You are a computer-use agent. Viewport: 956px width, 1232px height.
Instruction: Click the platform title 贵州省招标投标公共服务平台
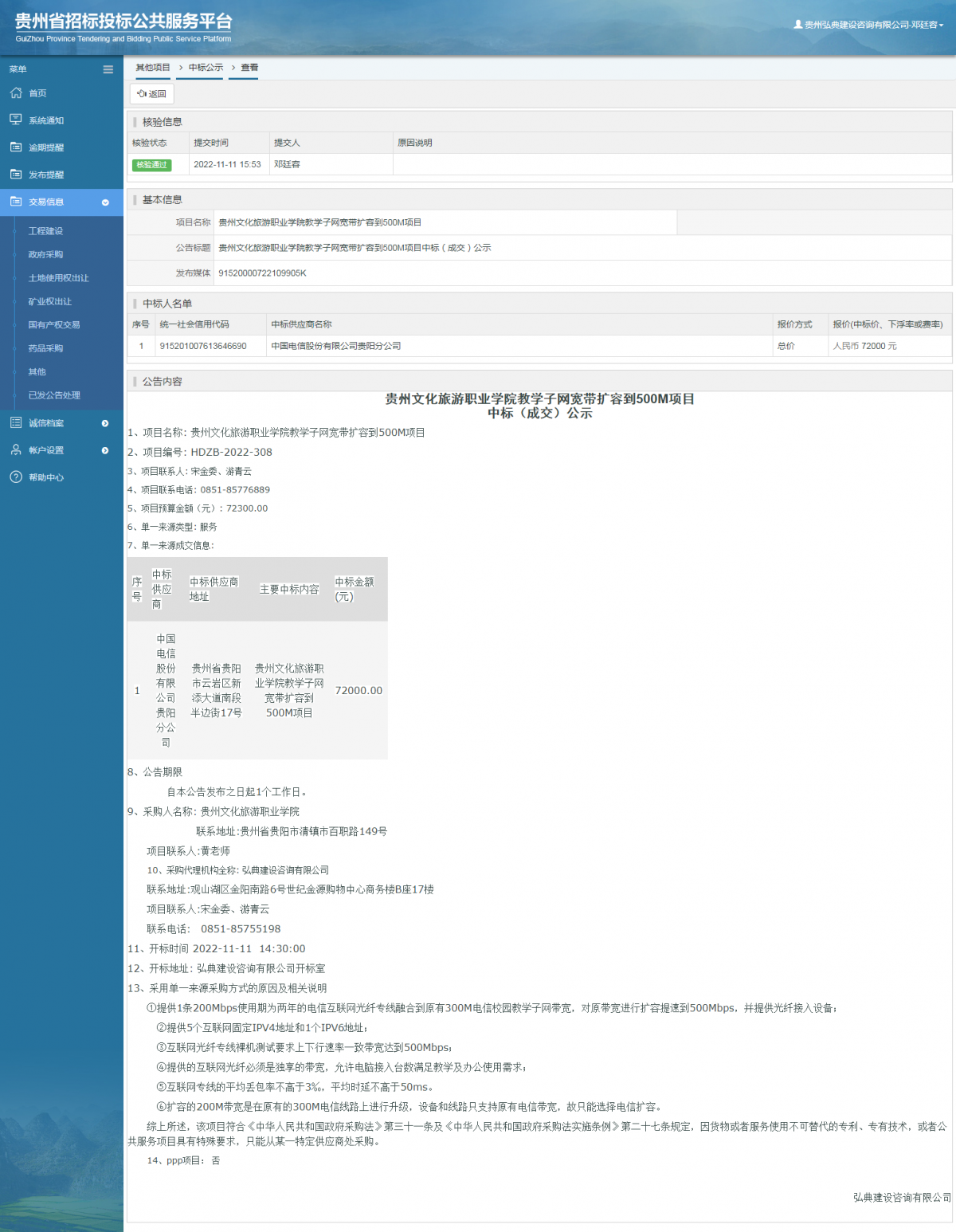click(123, 22)
